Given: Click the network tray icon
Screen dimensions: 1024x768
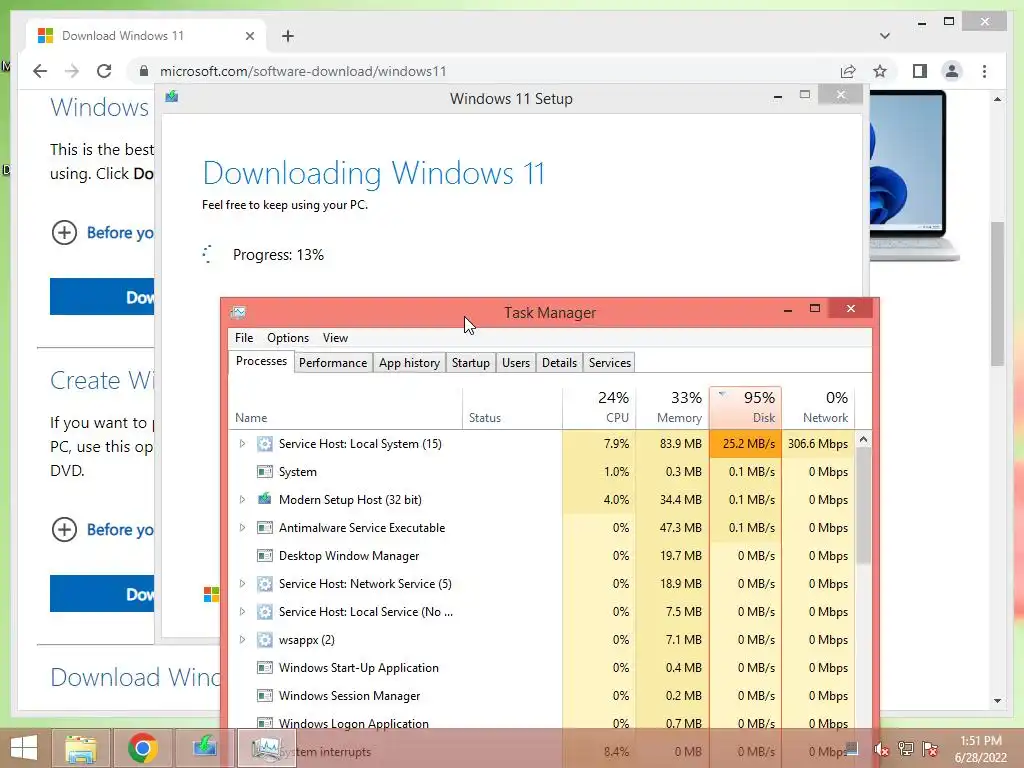Looking at the screenshot, I should tap(906, 749).
